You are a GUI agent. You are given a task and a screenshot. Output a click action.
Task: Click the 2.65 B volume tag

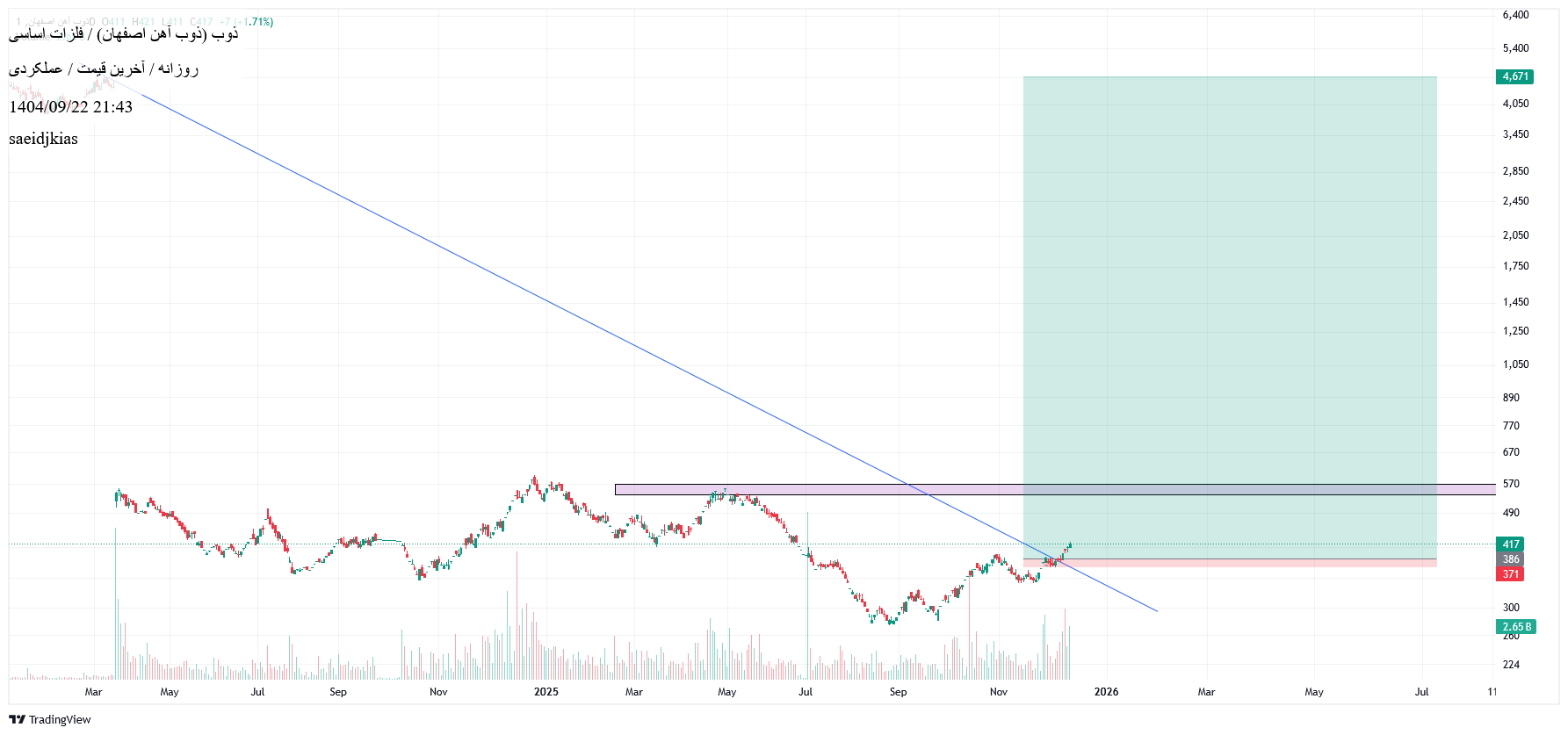point(1515,627)
